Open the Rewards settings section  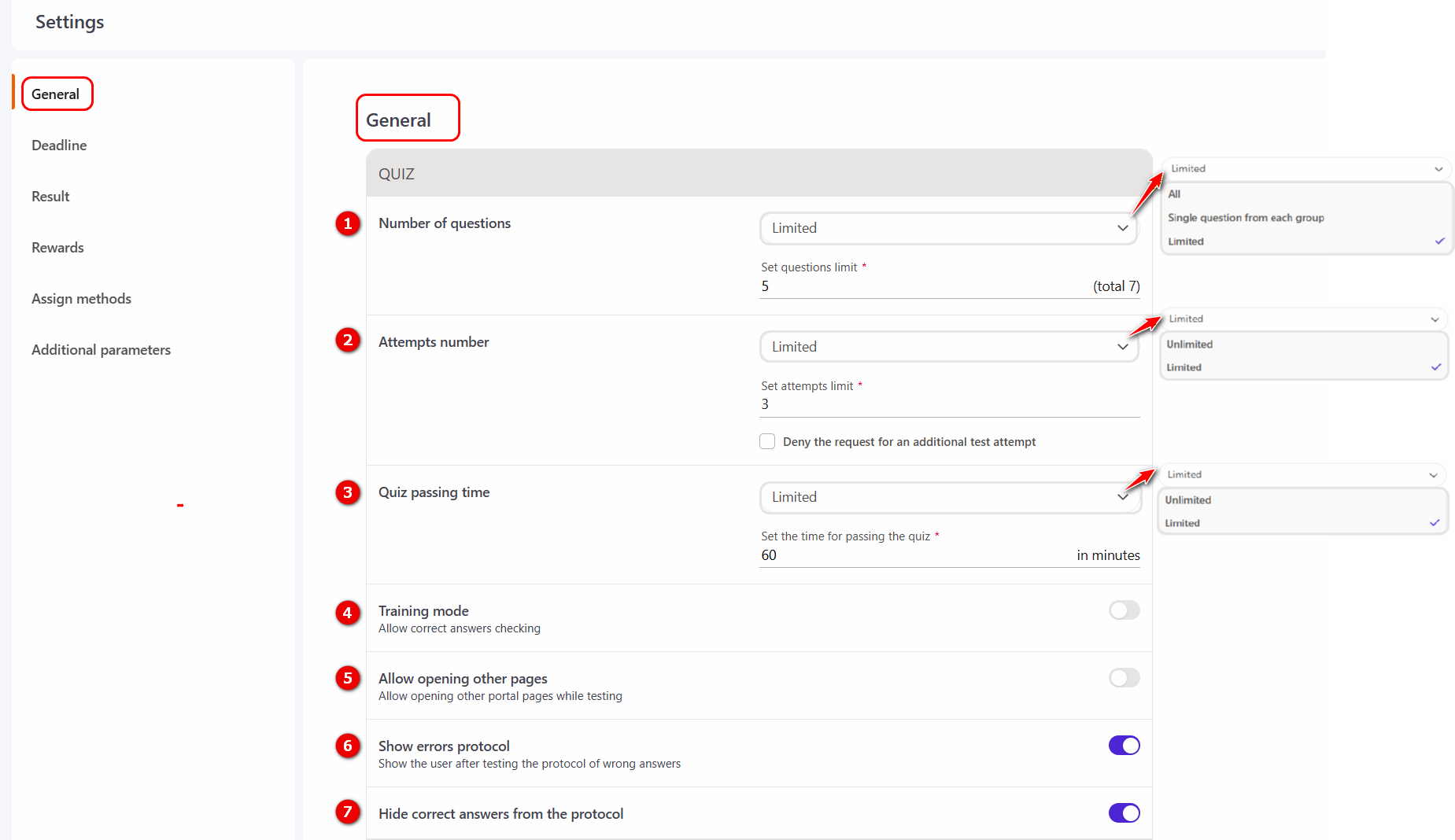(57, 248)
